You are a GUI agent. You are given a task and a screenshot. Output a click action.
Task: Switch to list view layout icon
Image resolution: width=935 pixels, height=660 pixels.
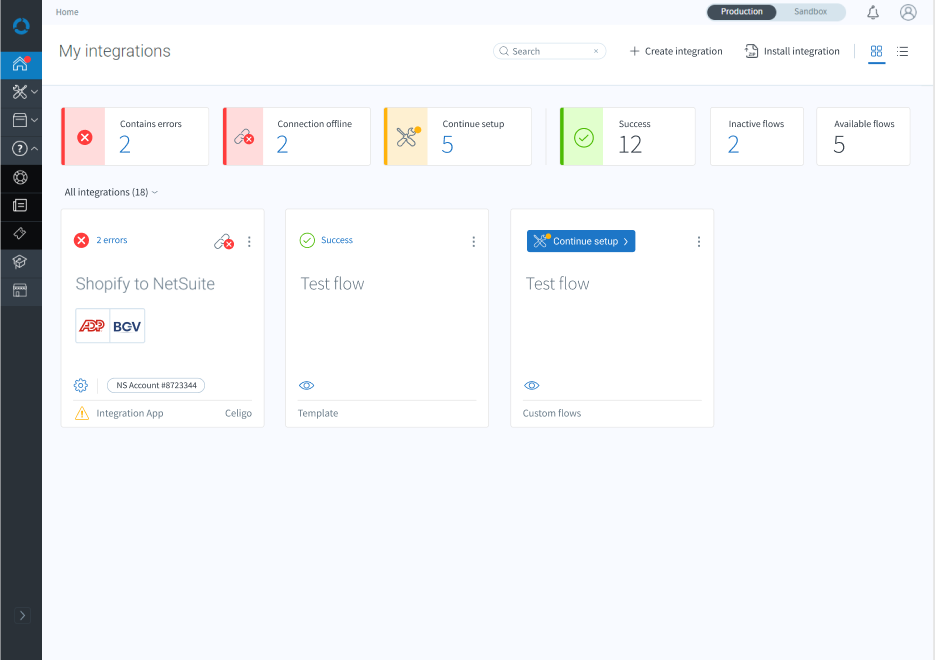(x=902, y=51)
